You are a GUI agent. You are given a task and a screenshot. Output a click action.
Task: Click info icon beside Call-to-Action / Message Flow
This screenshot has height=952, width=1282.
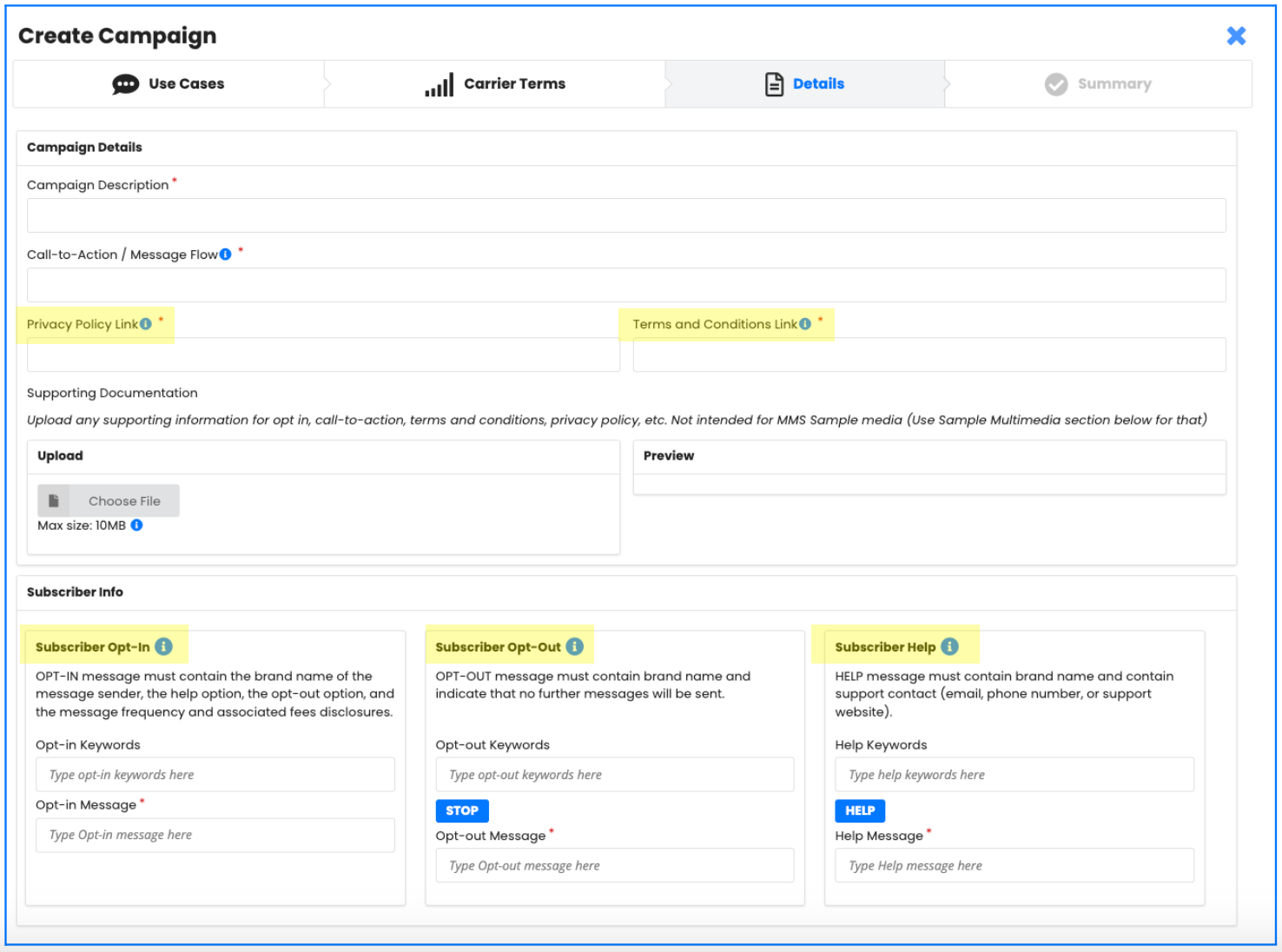click(226, 255)
